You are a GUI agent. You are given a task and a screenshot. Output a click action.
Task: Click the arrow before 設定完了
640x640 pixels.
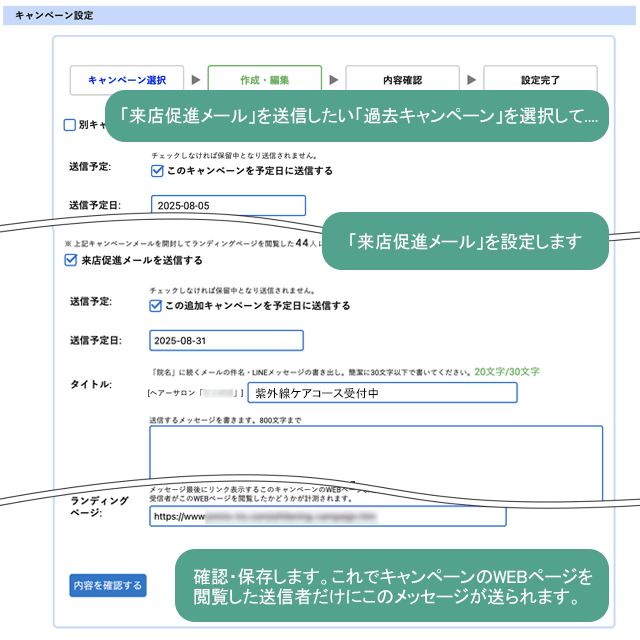[x=471, y=80]
